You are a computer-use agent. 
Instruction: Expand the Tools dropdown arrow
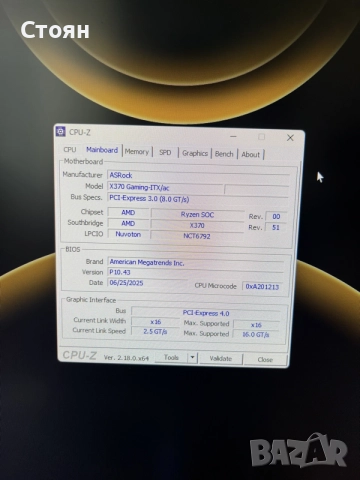tap(193, 358)
